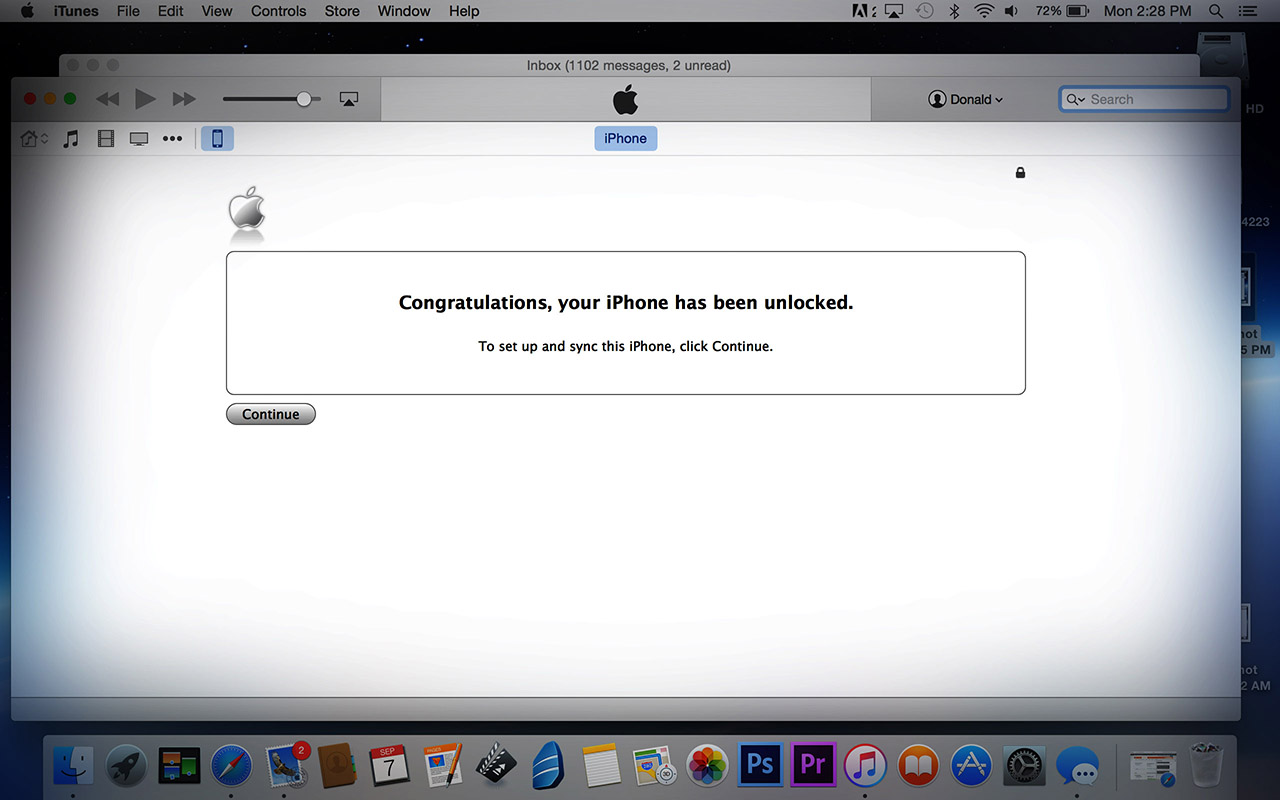Open Messages chat bubble in the Dock
This screenshot has width=1280, height=800.
(x=1077, y=766)
